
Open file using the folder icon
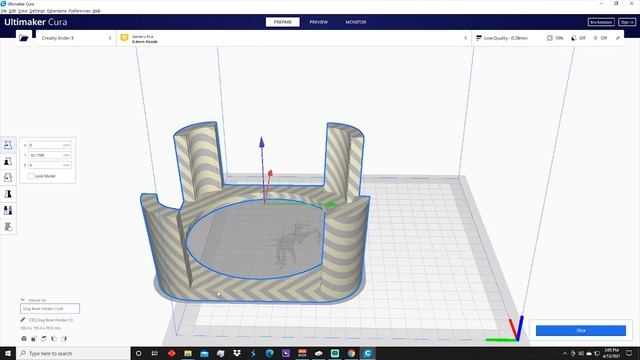coord(24,38)
